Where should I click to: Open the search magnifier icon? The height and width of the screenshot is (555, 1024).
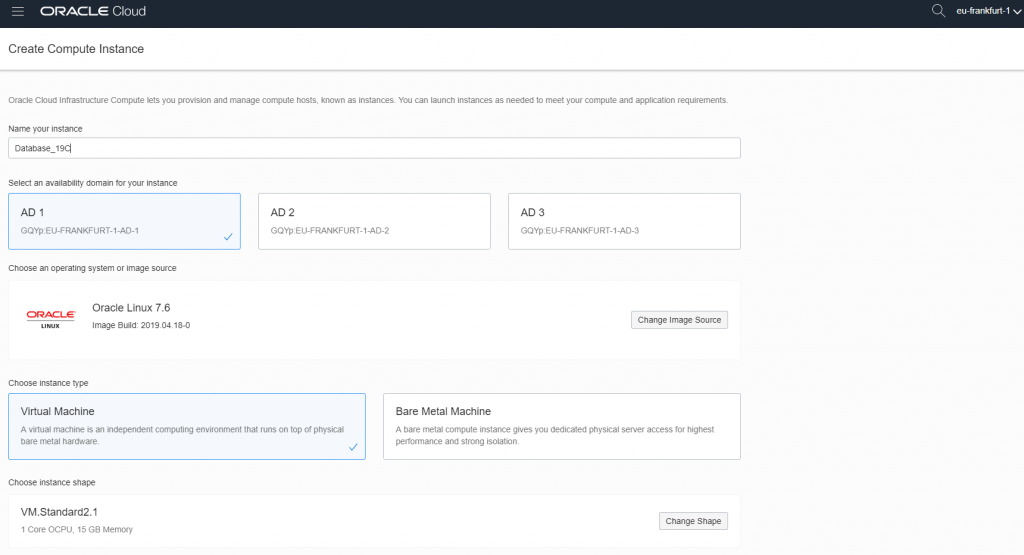coord(938,10)
